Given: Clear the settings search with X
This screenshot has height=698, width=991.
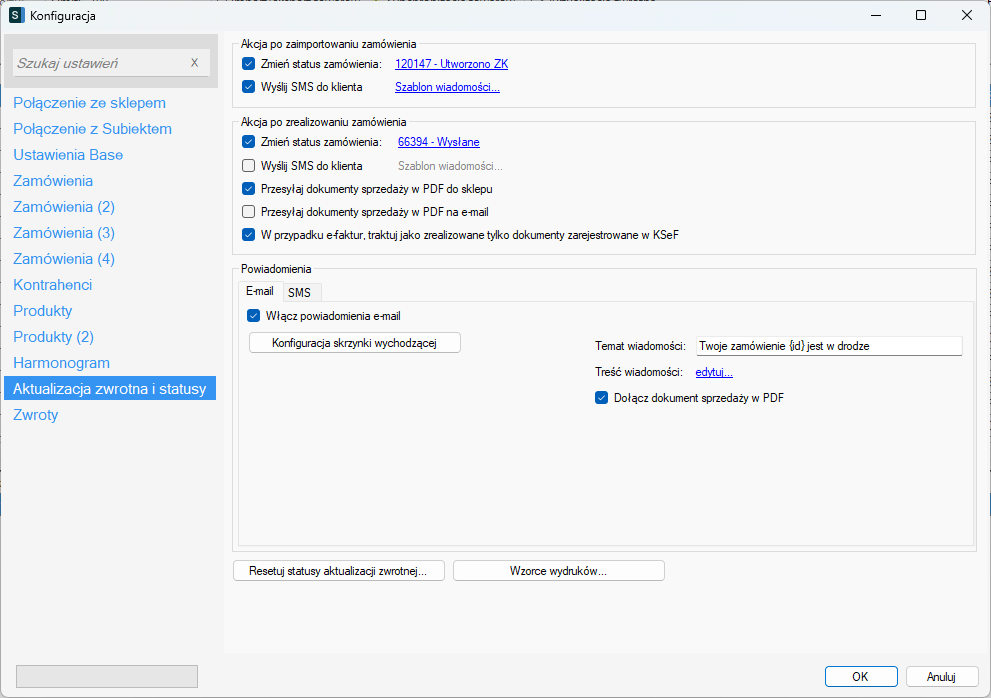Looking at the screenshot, I should 194,63.
